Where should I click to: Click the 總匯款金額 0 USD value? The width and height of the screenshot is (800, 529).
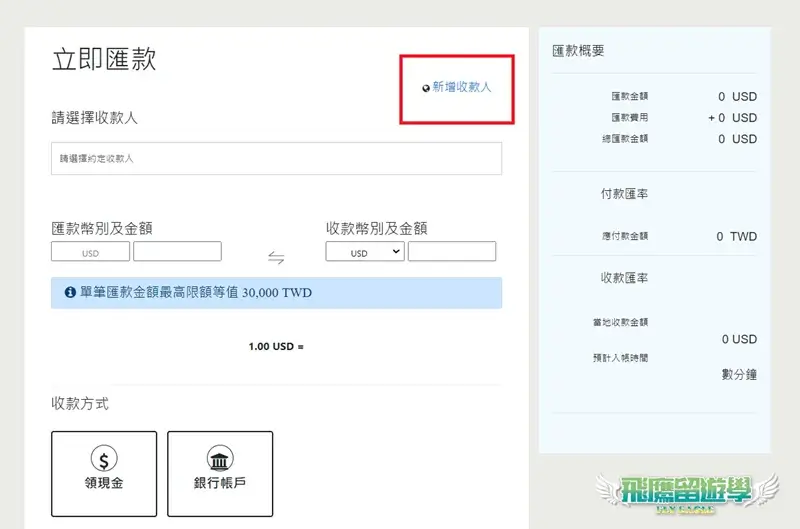coord(737,139)
